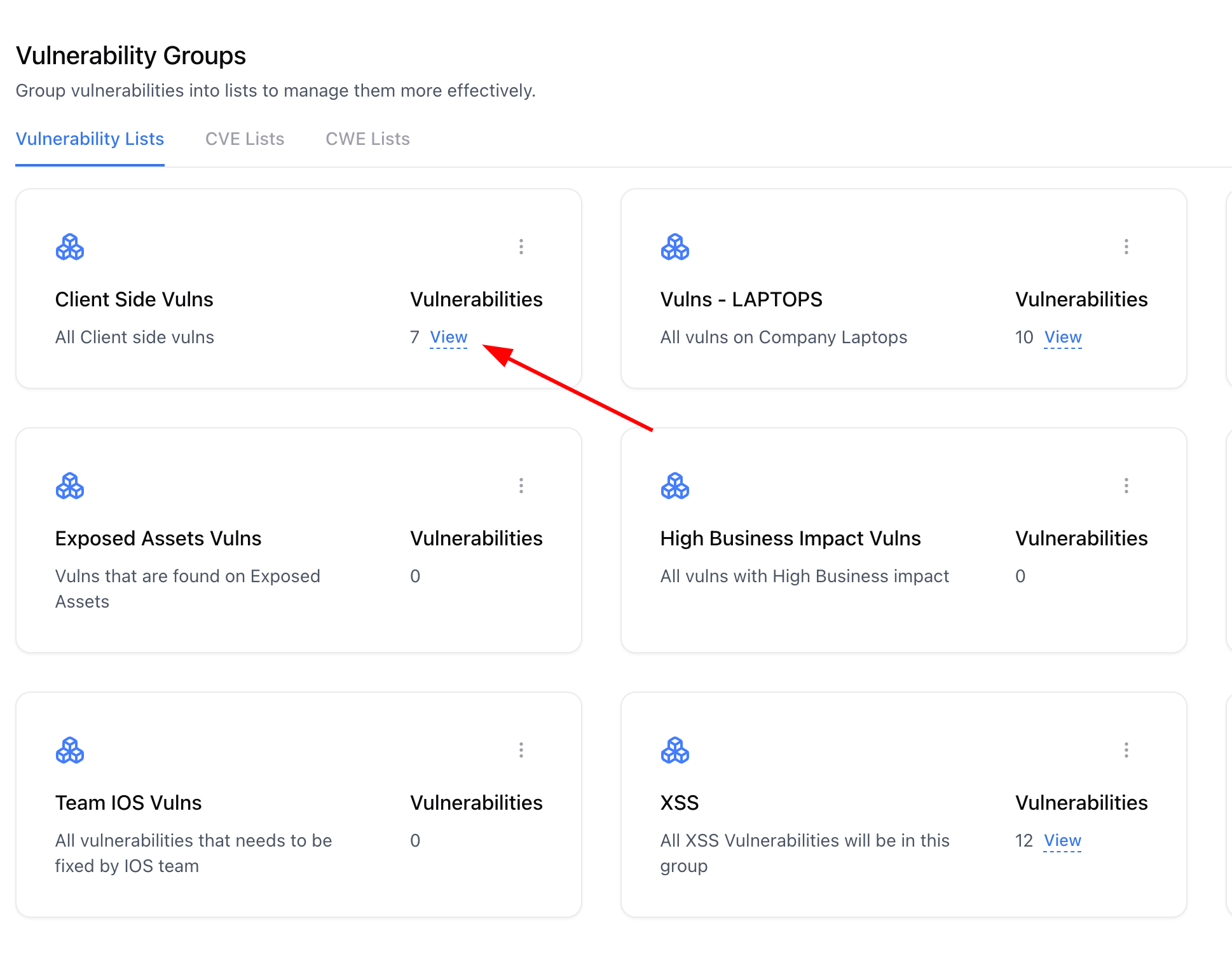Click the Client Side Vulns group cube icon
1232x975 pixels.
(70, 247)
